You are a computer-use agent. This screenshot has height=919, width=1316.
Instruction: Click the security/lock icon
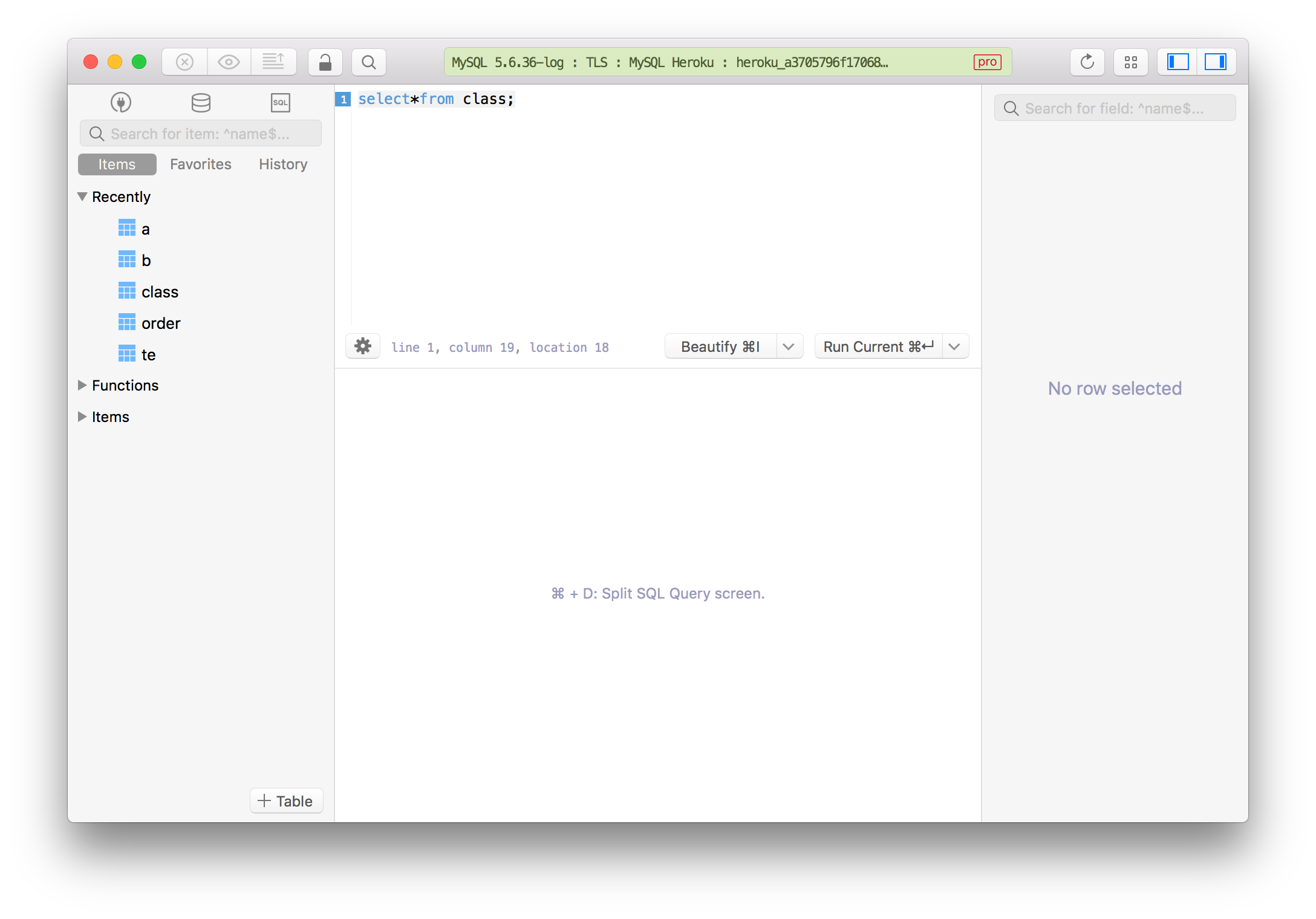[x=326, y=62]
